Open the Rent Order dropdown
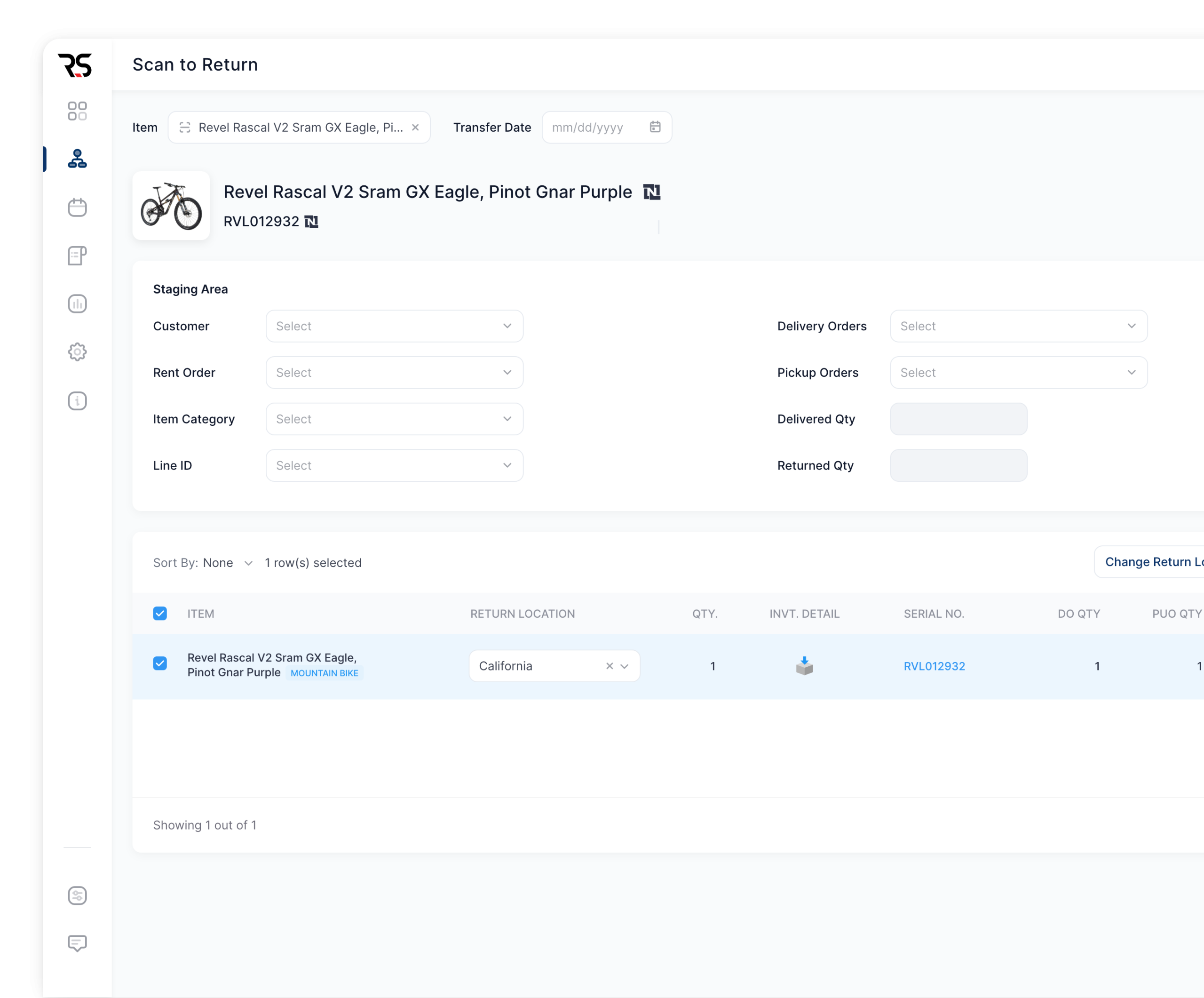1204x998 pixels. tap(395, 372)
